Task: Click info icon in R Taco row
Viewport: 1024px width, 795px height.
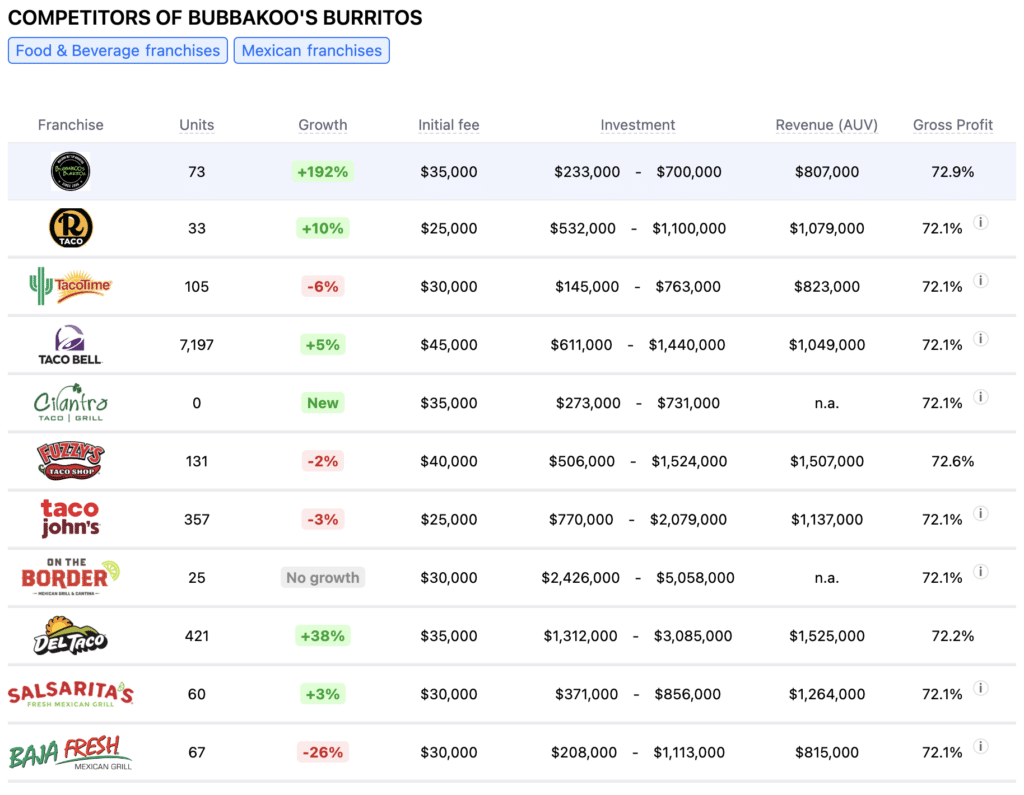Action: click(x=980, y=222)
